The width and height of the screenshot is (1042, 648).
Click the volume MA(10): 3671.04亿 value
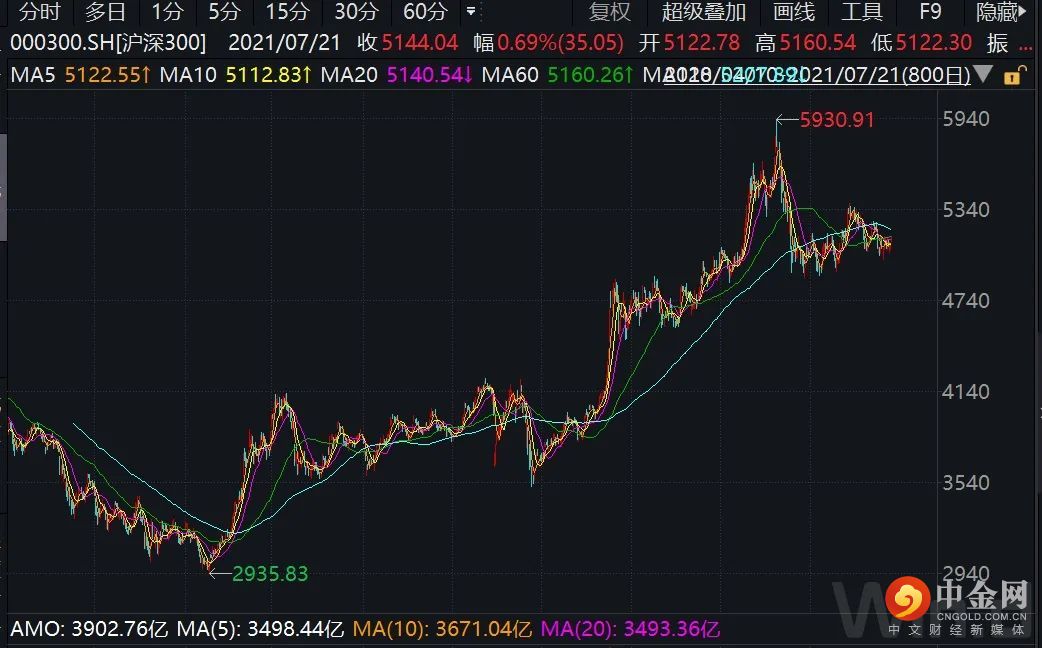(x=442, y=629)
